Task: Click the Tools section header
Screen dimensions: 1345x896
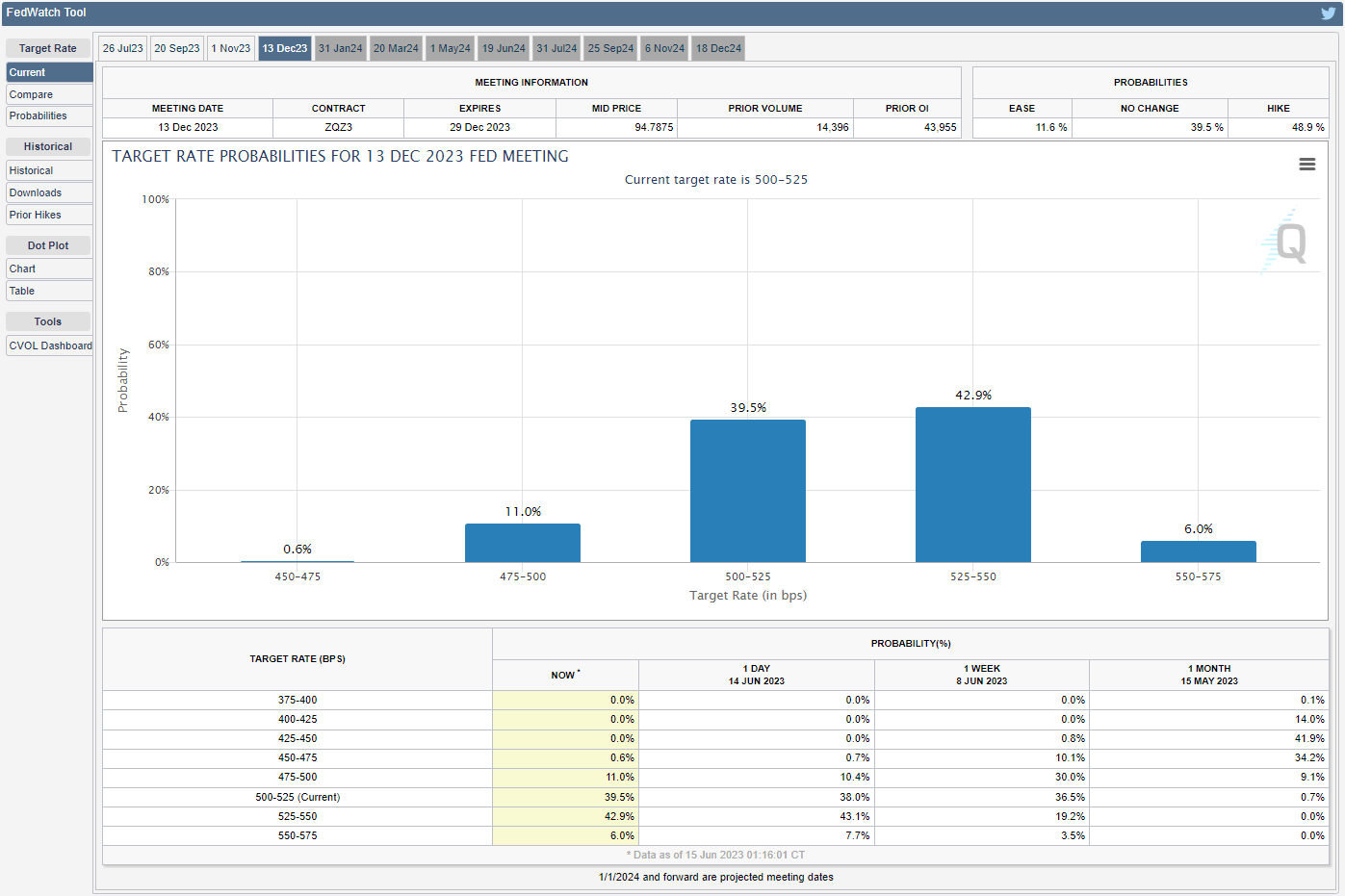Action: (48, 321)
